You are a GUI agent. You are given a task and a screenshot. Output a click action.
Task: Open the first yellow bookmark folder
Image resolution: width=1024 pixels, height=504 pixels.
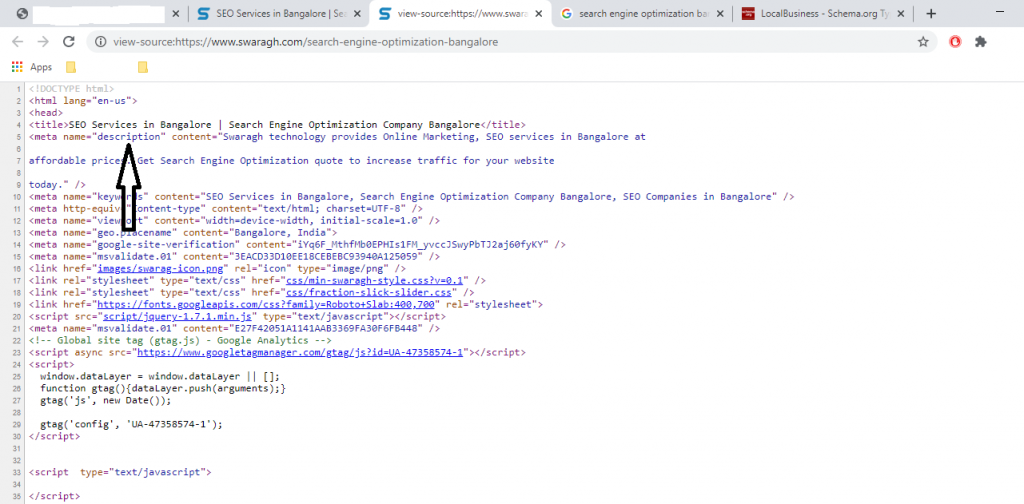pyautogui.click(x=71, y=67)
